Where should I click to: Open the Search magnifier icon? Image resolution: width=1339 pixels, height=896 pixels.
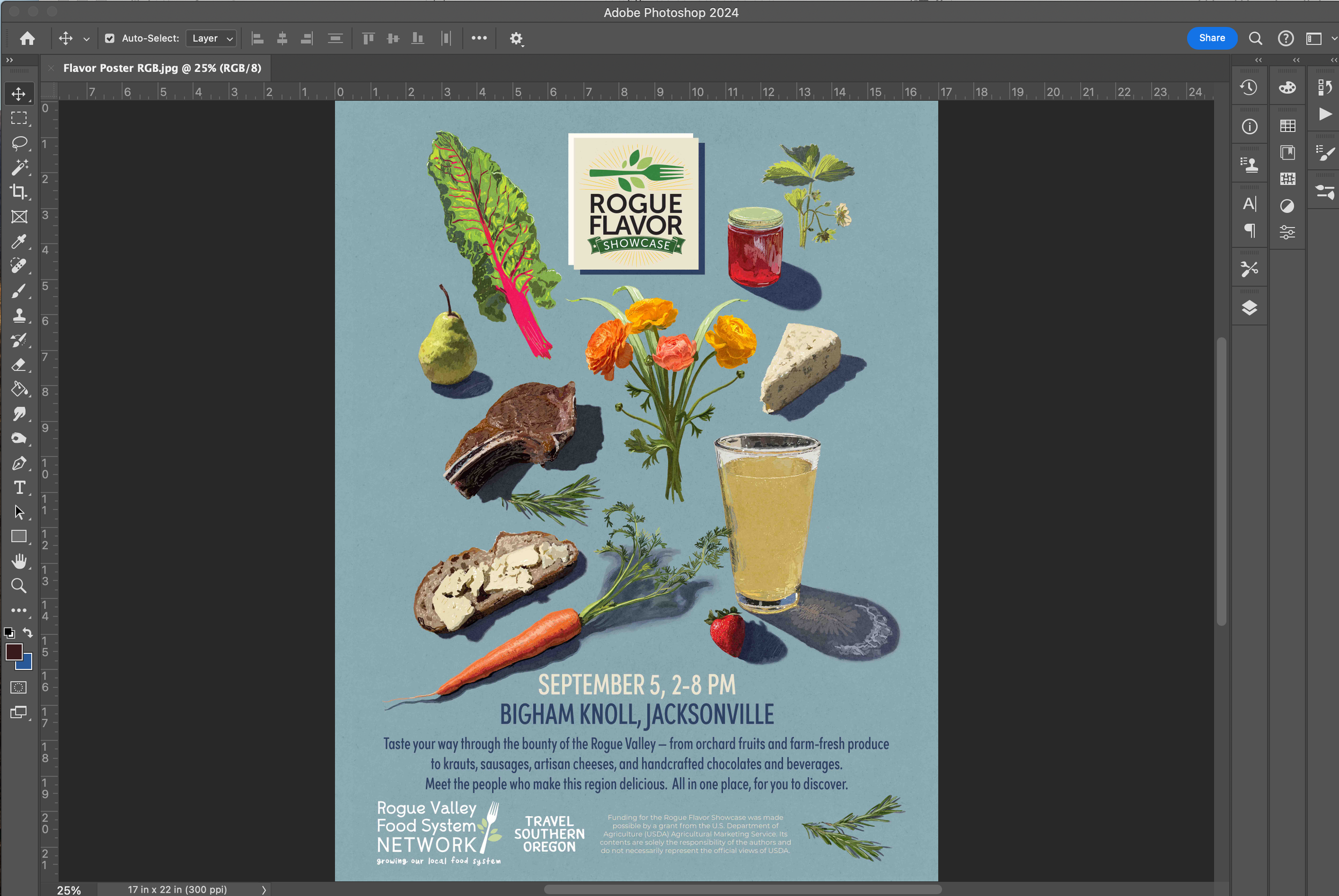(x=1255, y=38)
